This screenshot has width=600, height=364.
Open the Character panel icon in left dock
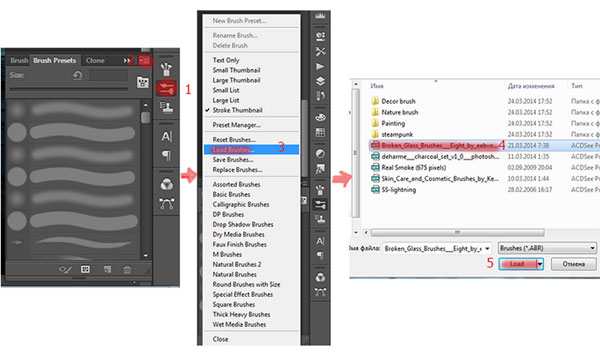tap(166, 136)
